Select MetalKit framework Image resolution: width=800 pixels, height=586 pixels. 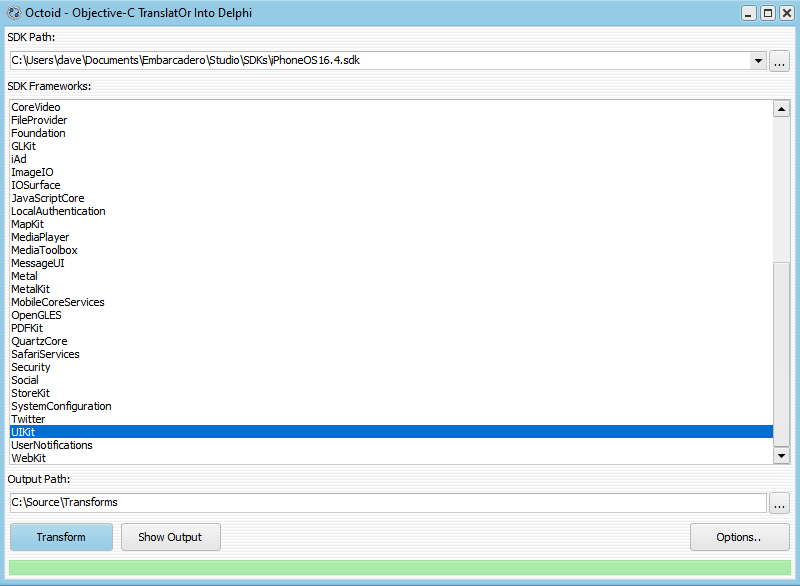[391, 289]
